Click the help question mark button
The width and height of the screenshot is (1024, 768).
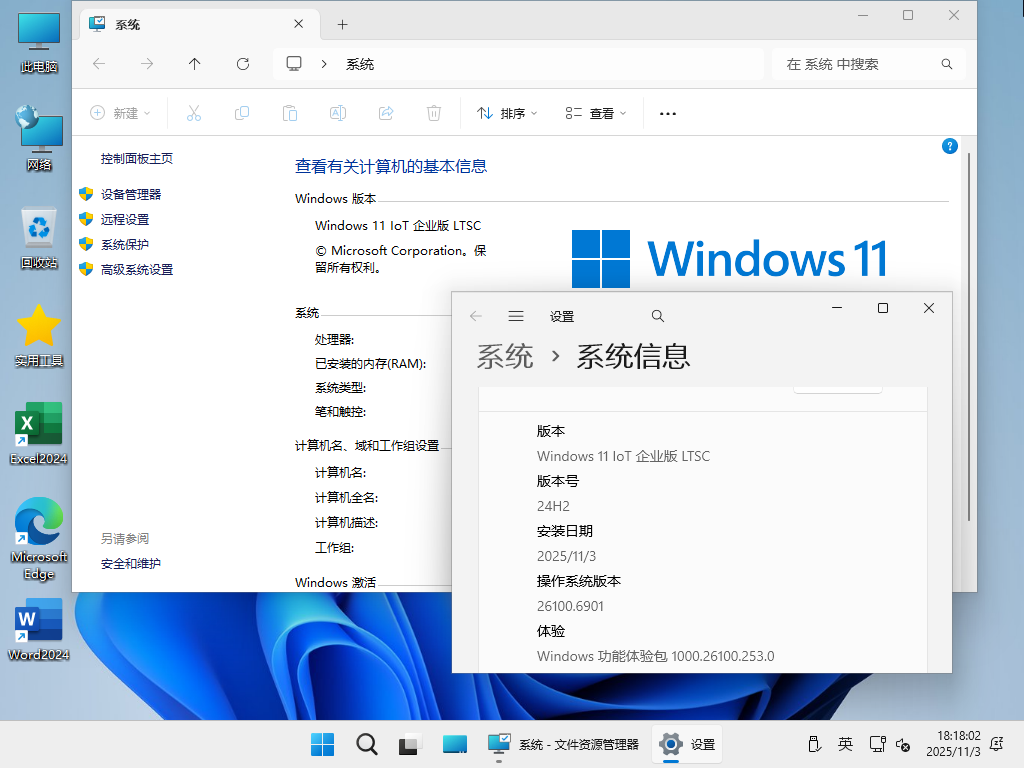949,146
